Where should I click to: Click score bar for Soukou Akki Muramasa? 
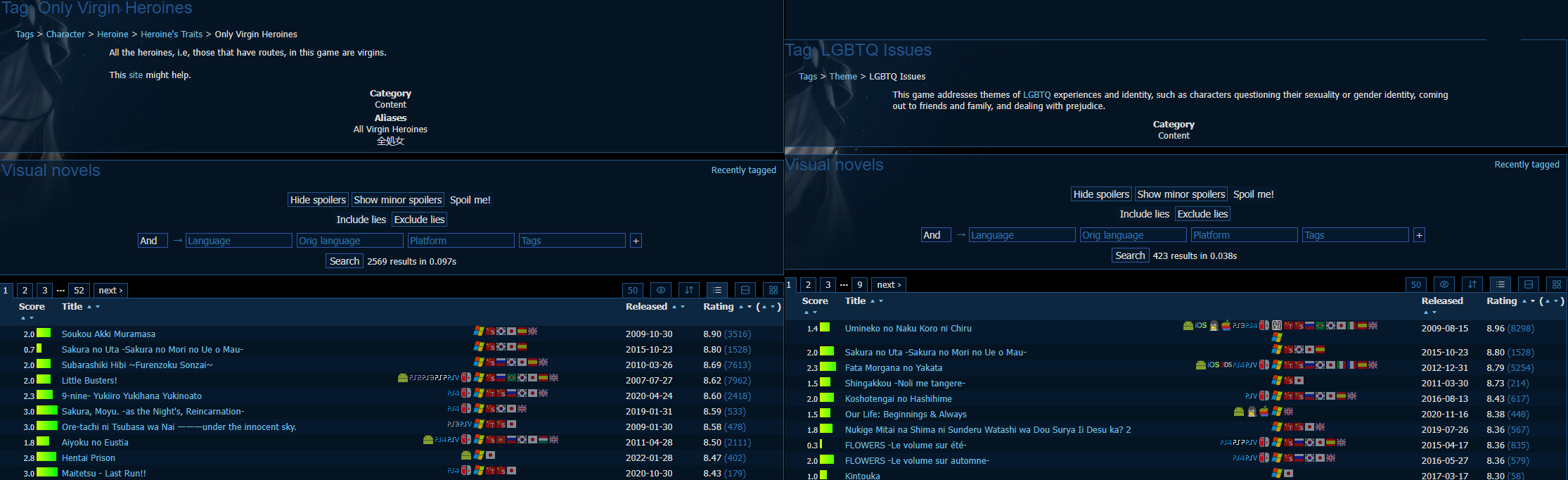point(44,333)
